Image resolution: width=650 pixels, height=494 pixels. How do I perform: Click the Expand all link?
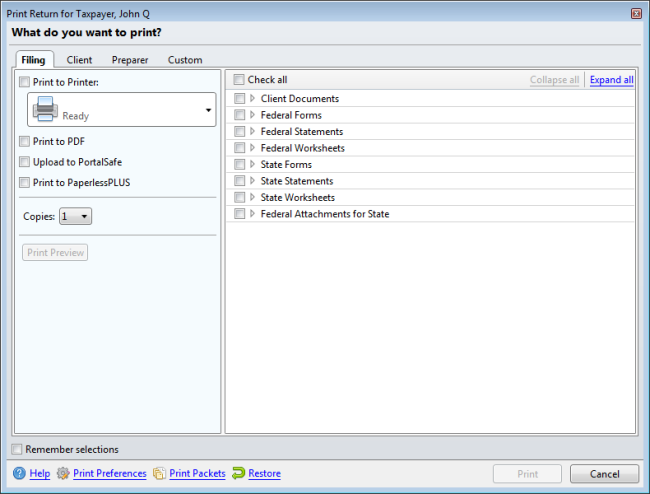[611, 80]
